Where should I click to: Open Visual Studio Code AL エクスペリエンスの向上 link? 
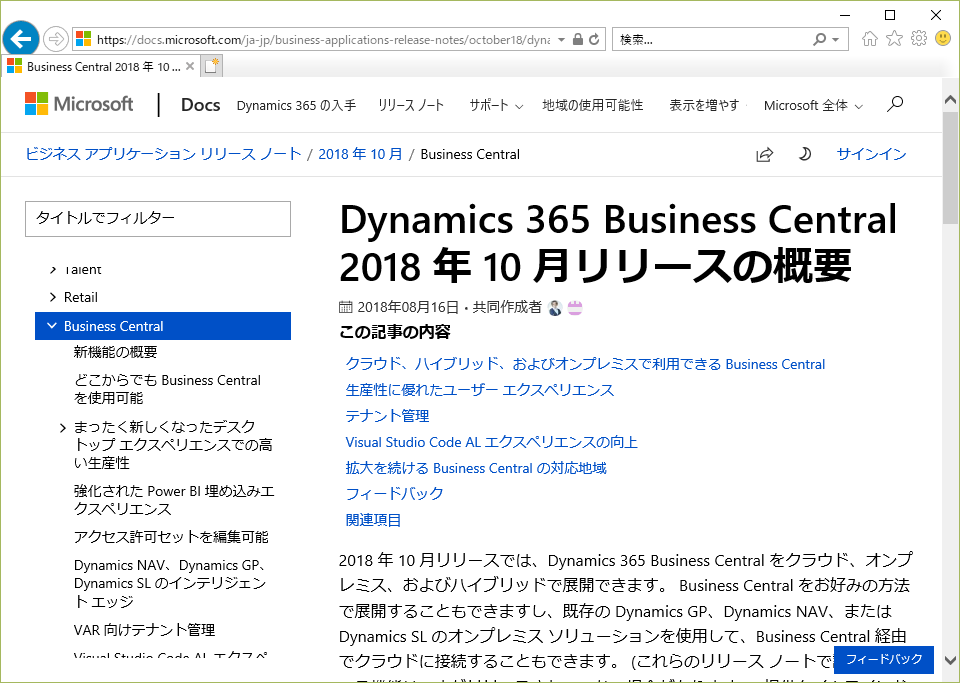(491, 442)
